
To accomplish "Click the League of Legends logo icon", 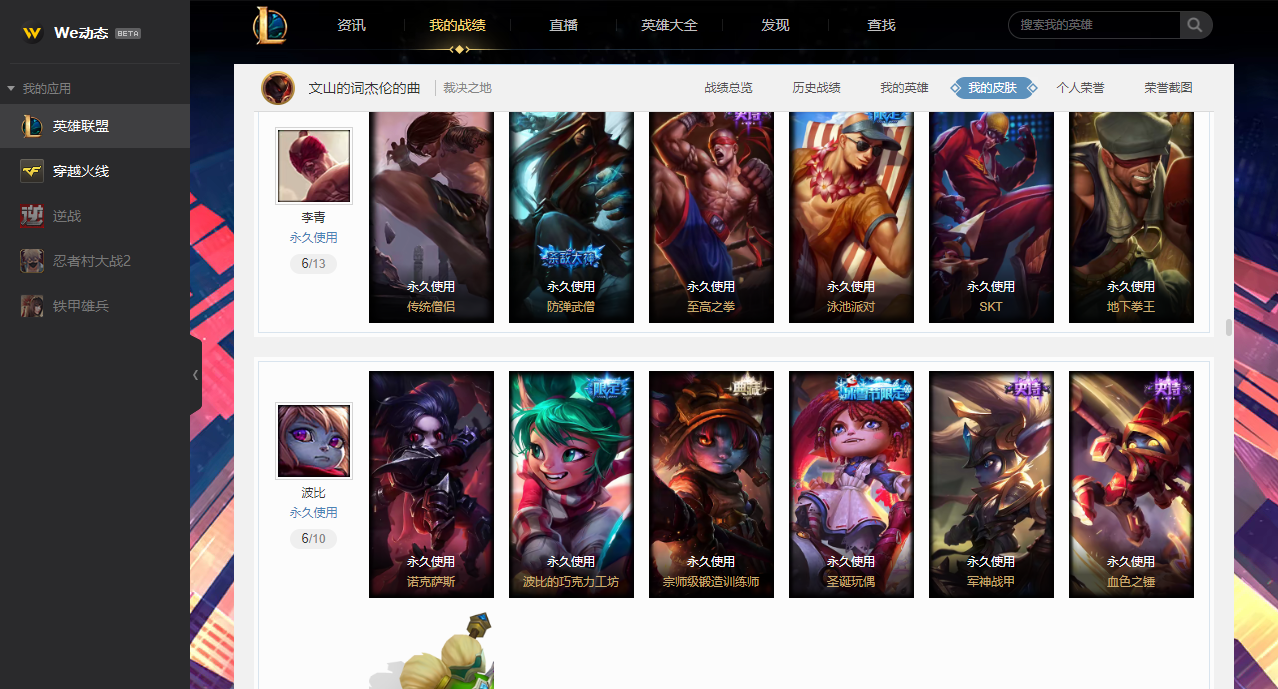I will [x=270, y=25].
